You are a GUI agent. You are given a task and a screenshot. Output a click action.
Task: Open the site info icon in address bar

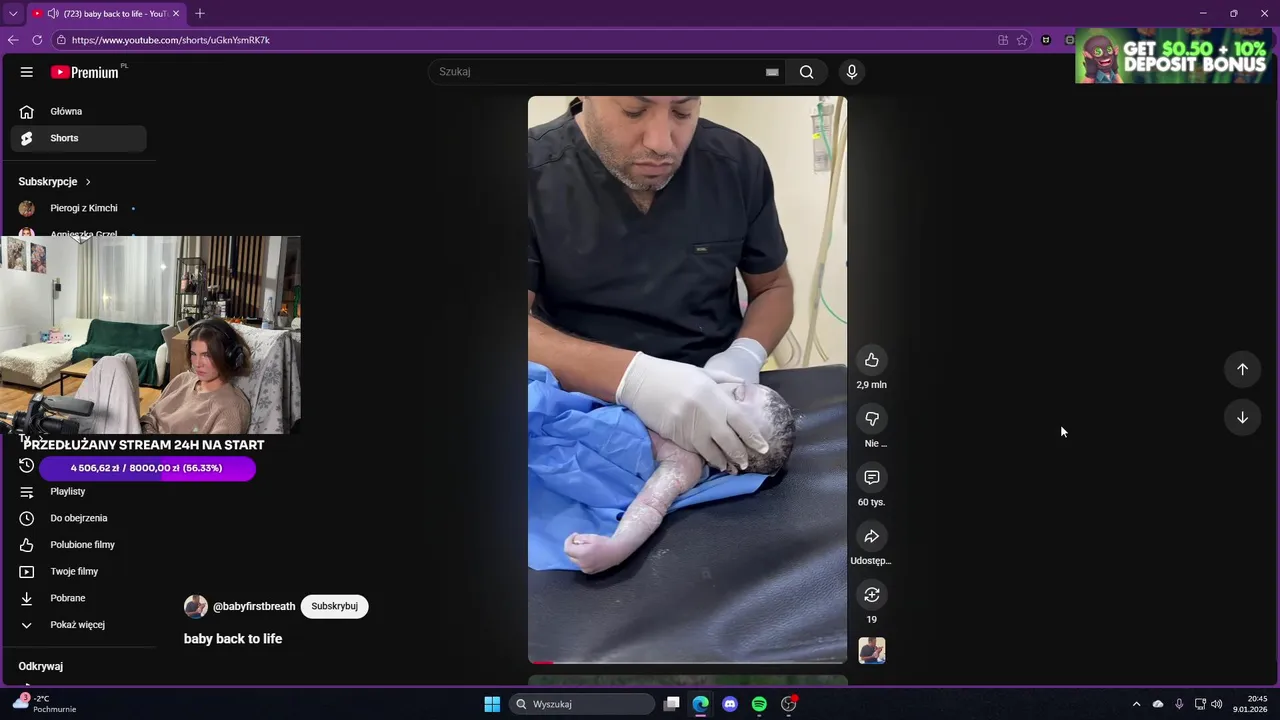pos(61,40)
